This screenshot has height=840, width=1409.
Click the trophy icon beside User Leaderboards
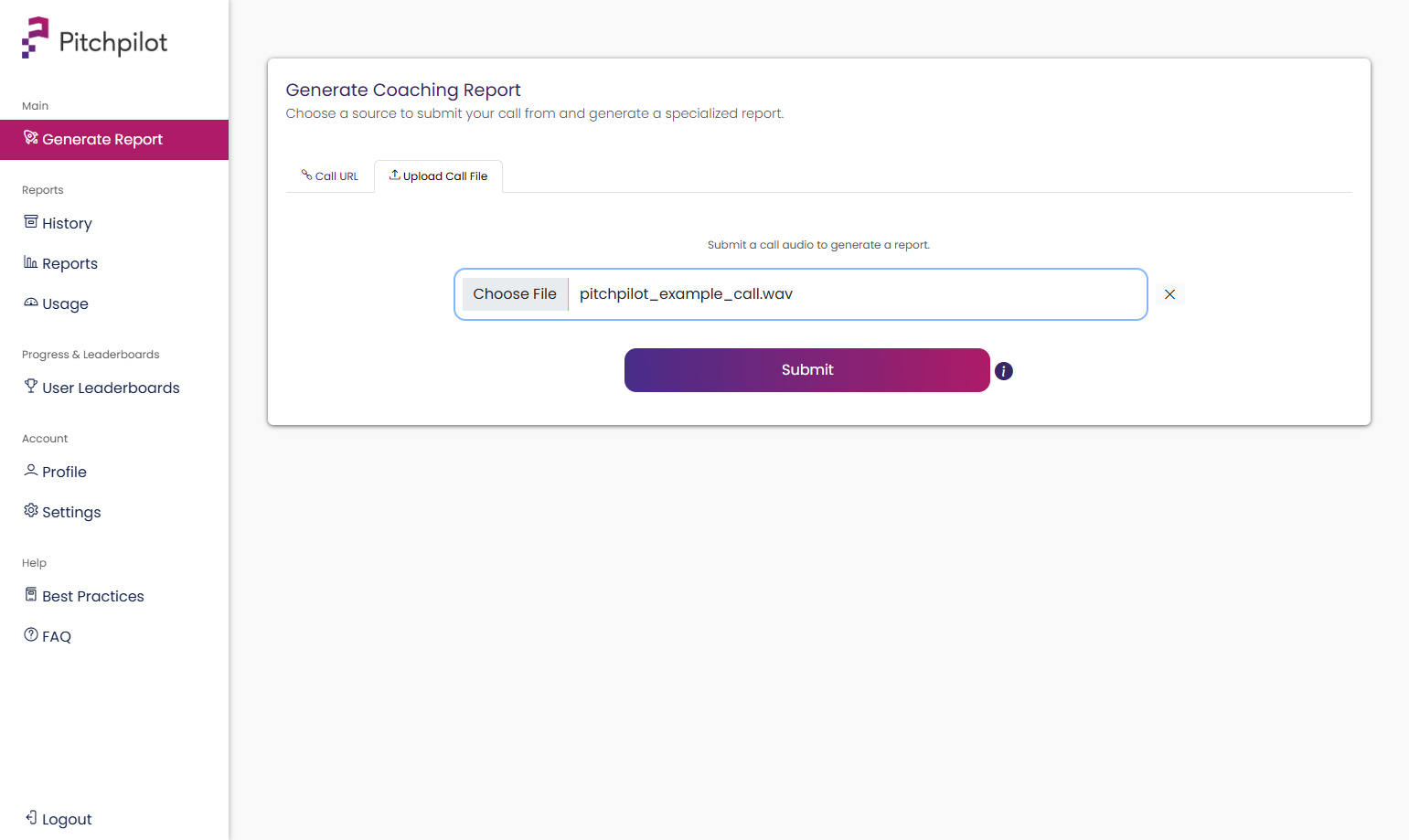pyautogui.click(x=31, y=387)
